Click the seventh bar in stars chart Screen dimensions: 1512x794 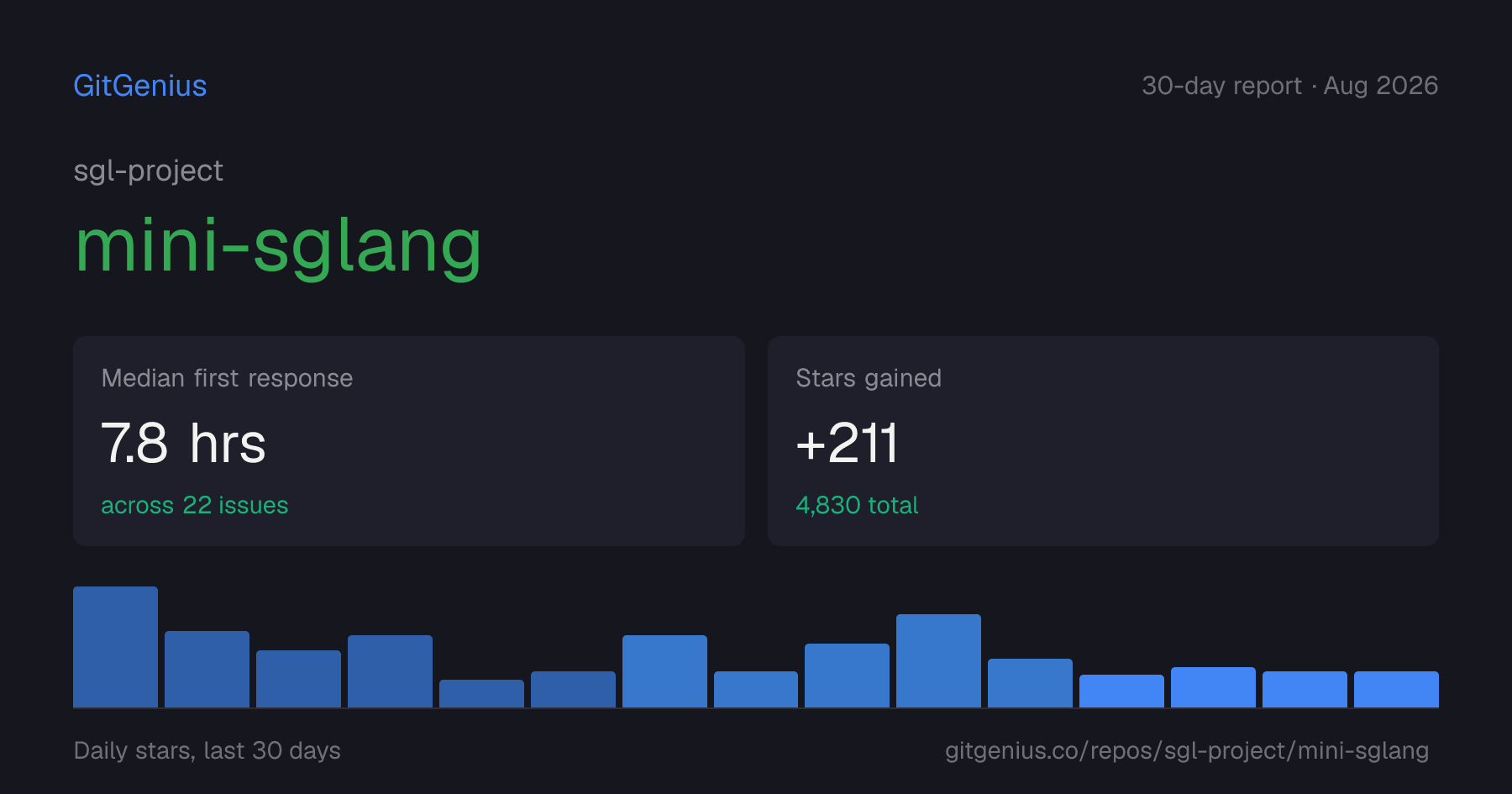(x=664, y=671)
